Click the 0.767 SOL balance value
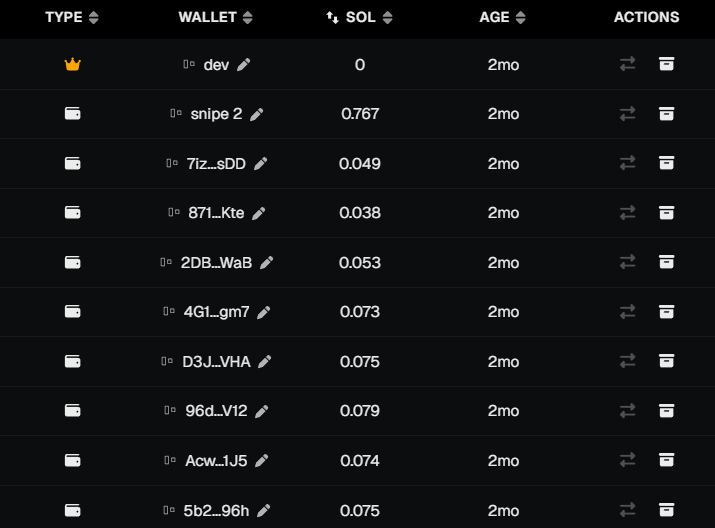 360,114
